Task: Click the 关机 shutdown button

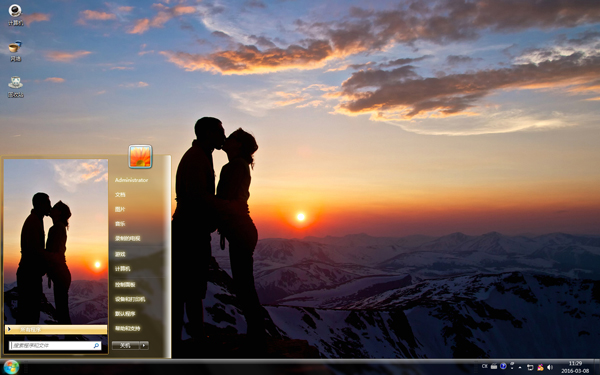Action: point(126,346)
